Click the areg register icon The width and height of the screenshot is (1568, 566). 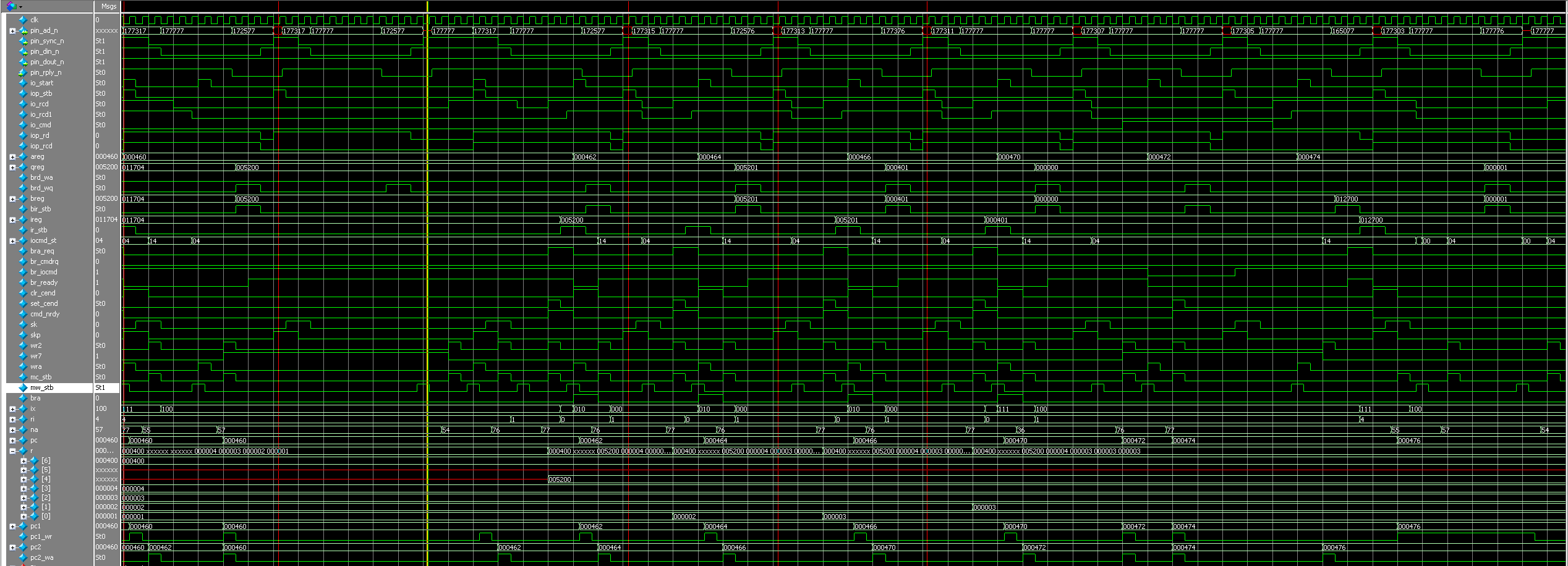click(x=23, y=156)
